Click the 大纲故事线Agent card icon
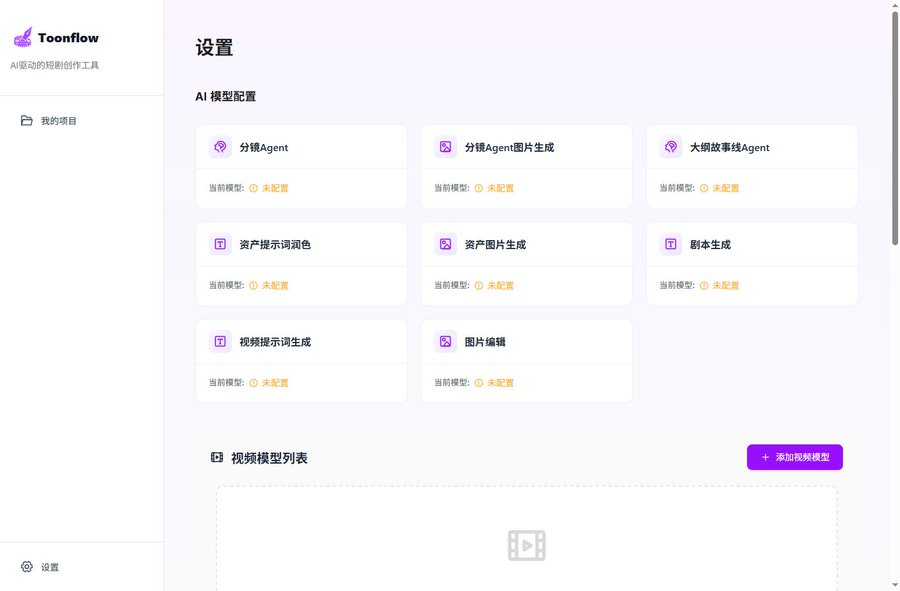 click(x=671, y=147)
